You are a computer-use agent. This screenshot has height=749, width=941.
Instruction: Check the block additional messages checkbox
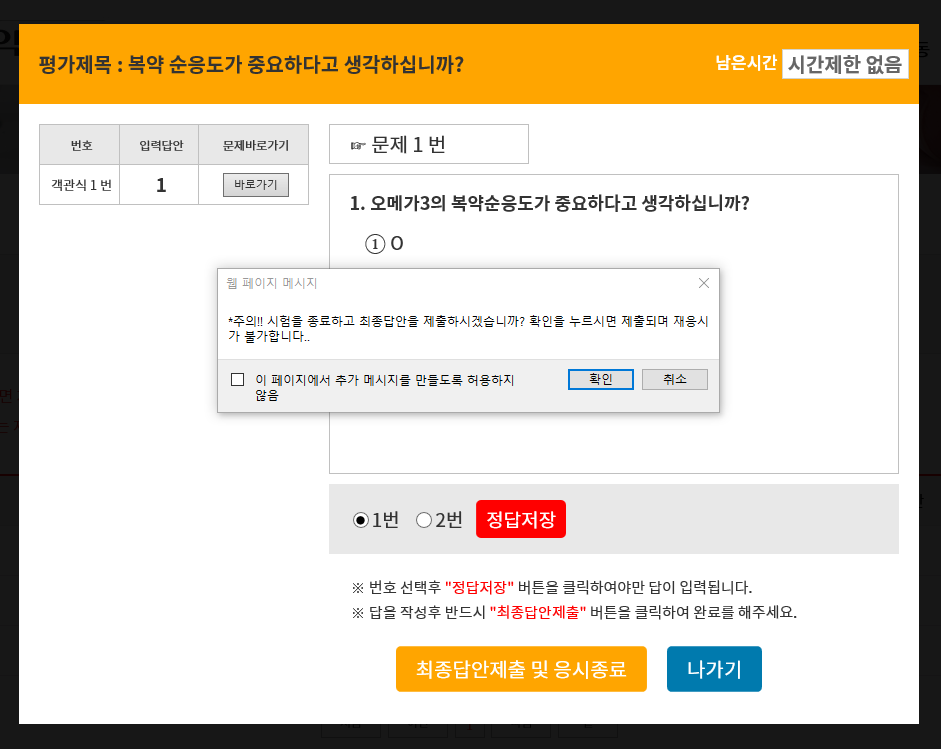pyautogui.click(x=238, y=379)
